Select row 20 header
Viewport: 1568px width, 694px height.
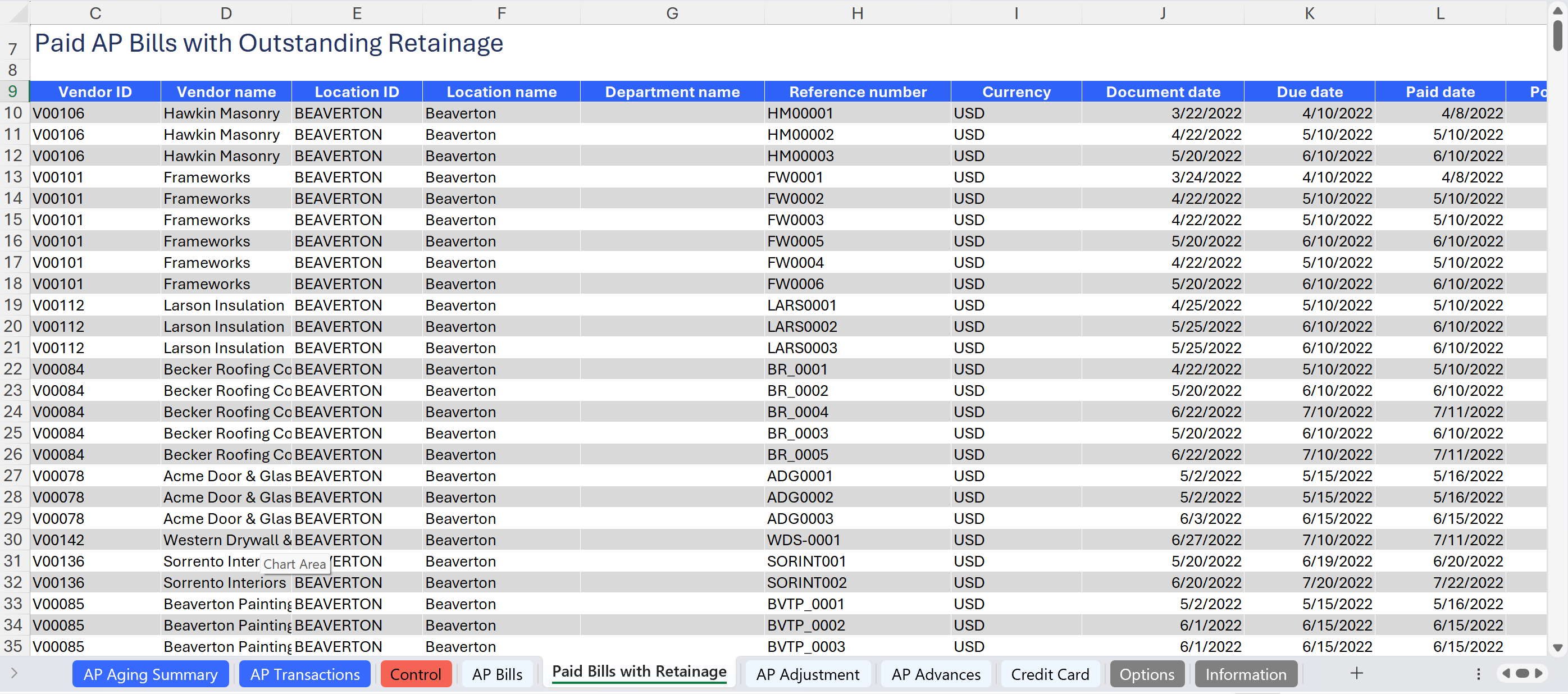tap(13, 326)
